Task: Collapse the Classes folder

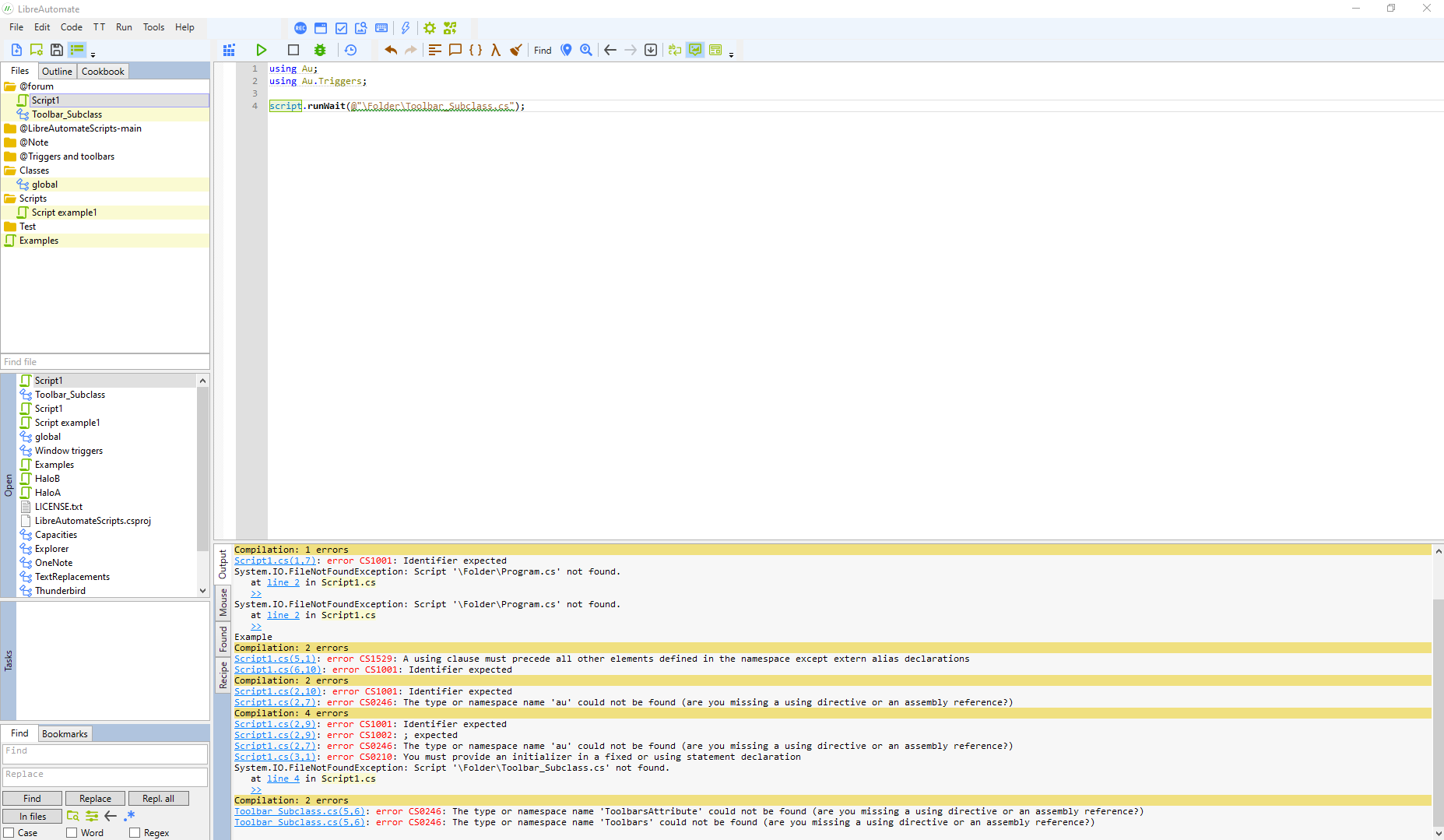Action: (10, 170)
